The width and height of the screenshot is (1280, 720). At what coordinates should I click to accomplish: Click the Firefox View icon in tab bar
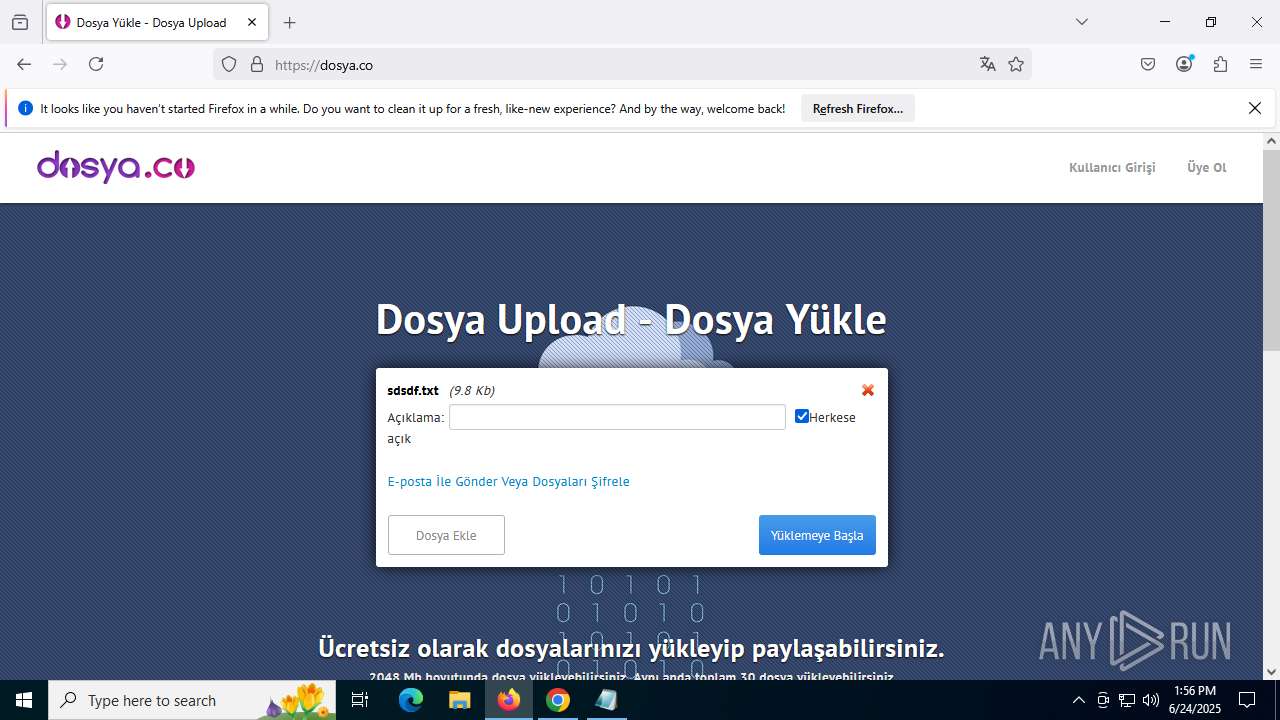click(20, 22)
